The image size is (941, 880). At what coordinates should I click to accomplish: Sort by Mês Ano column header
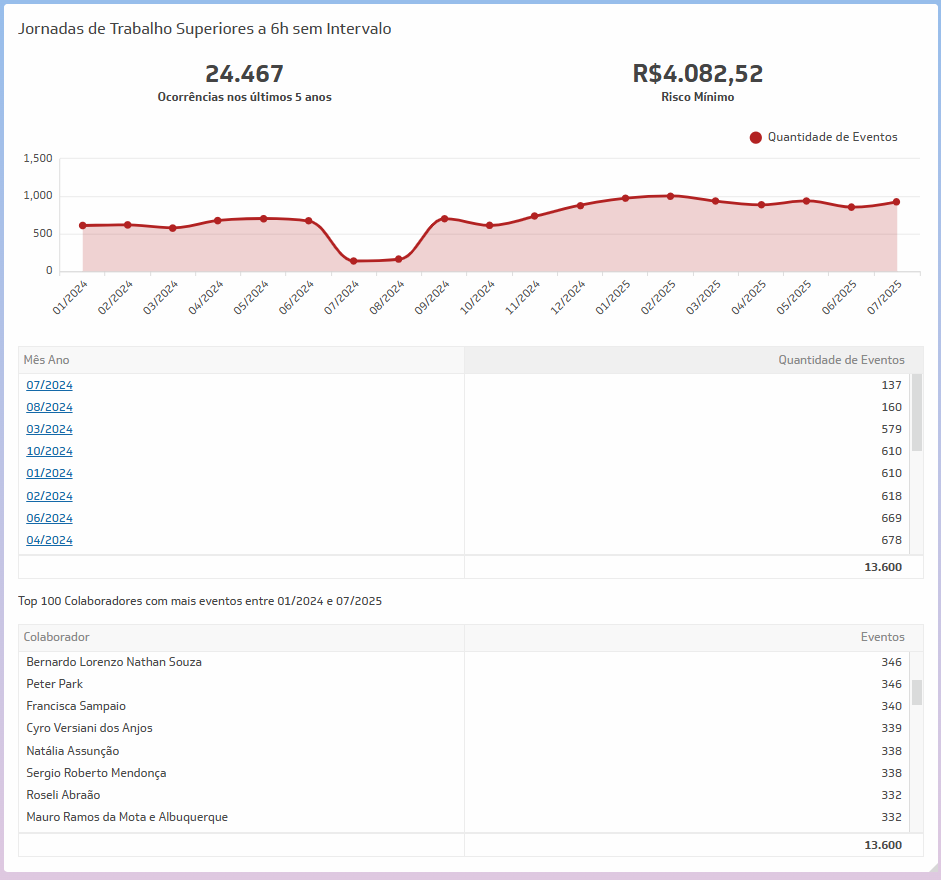pyautogui.click(x=47, y=360)
